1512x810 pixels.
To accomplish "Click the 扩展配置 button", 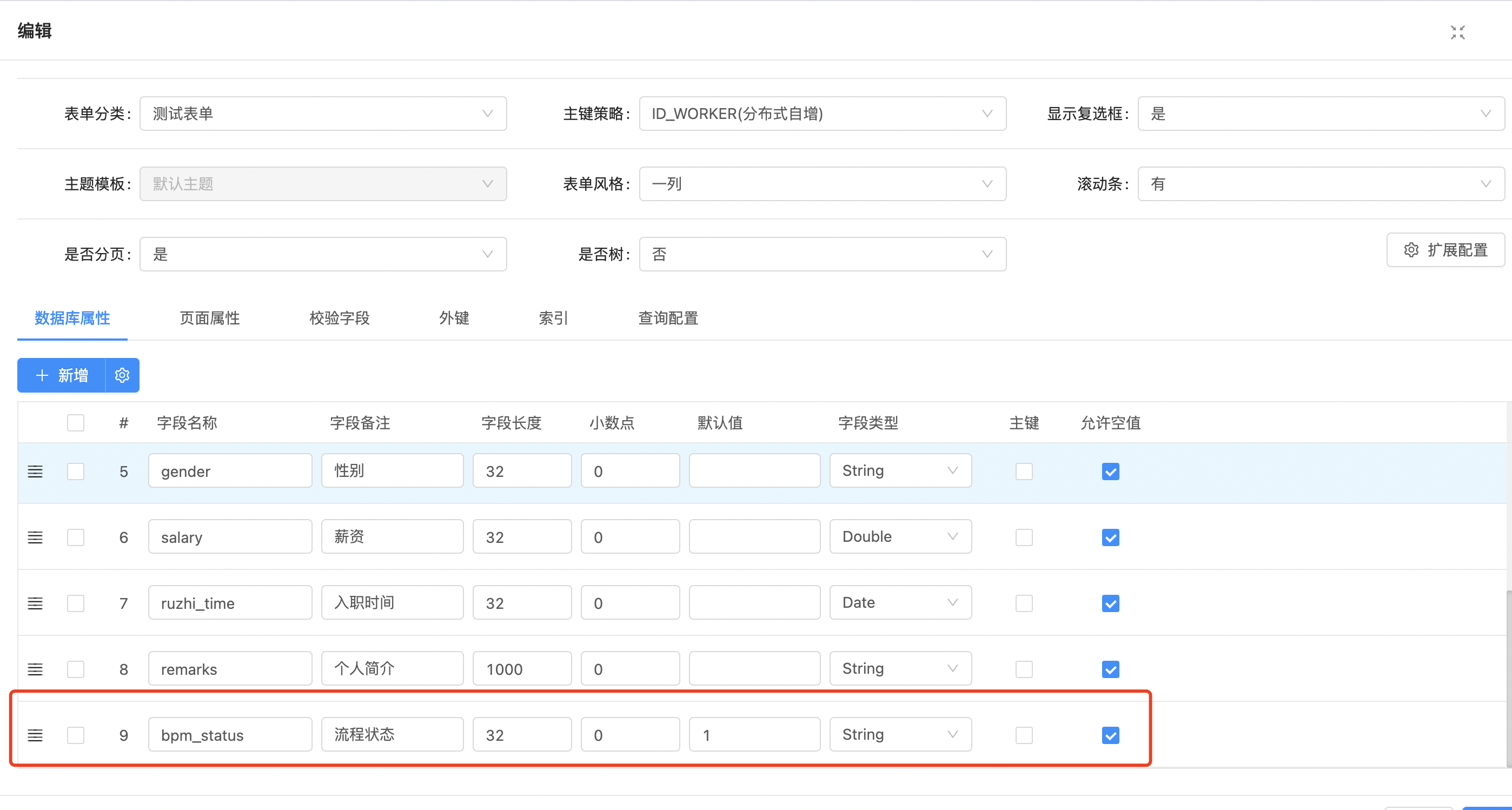I will point(1445,250).
